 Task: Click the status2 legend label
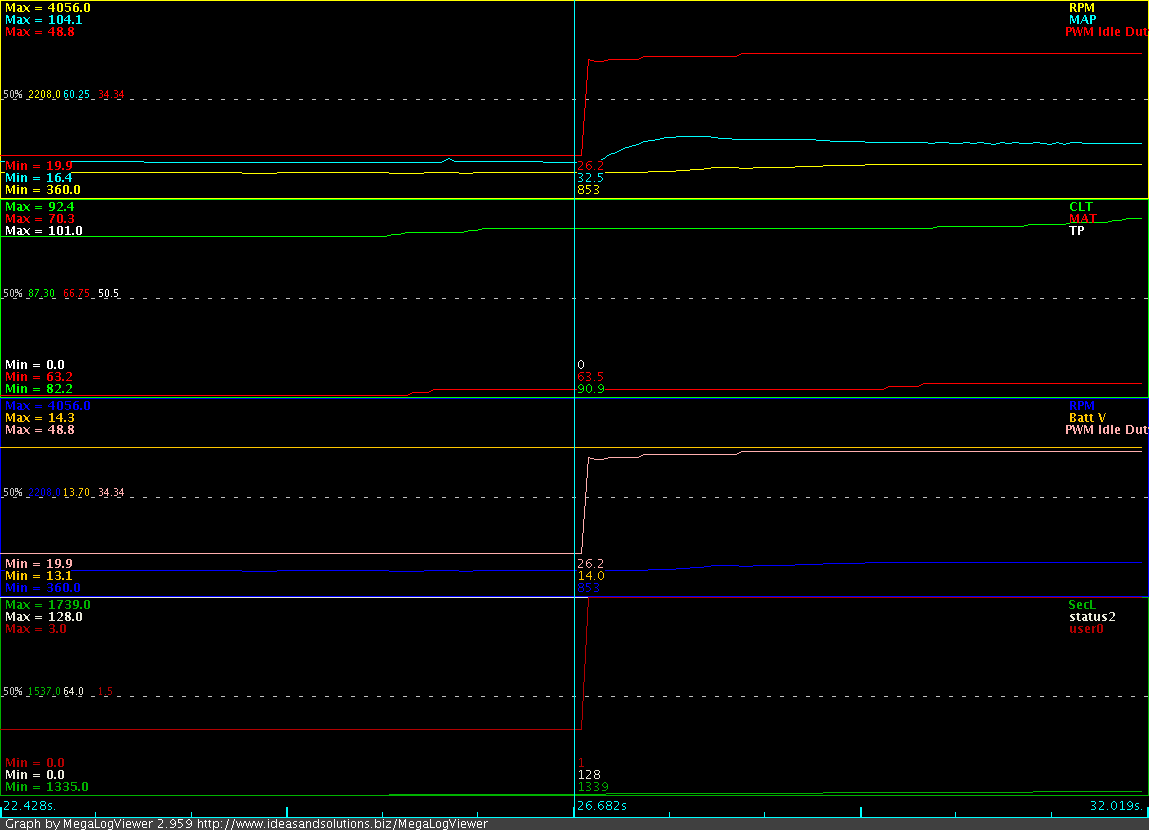point(1092,617)
